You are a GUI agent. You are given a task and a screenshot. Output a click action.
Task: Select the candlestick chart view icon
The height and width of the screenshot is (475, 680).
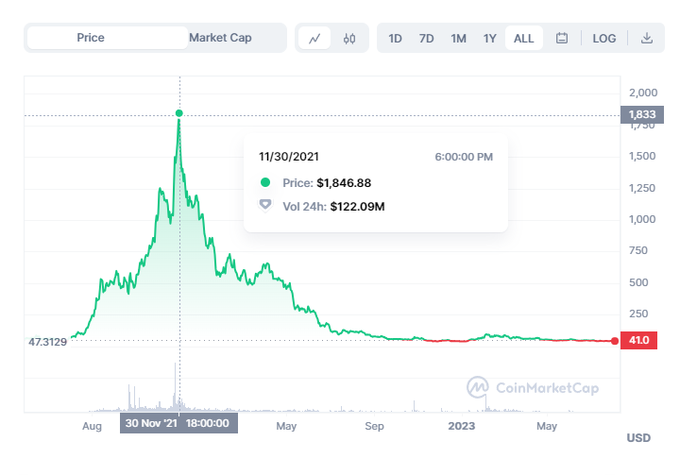pyautogui.click(x=349, y=39)
